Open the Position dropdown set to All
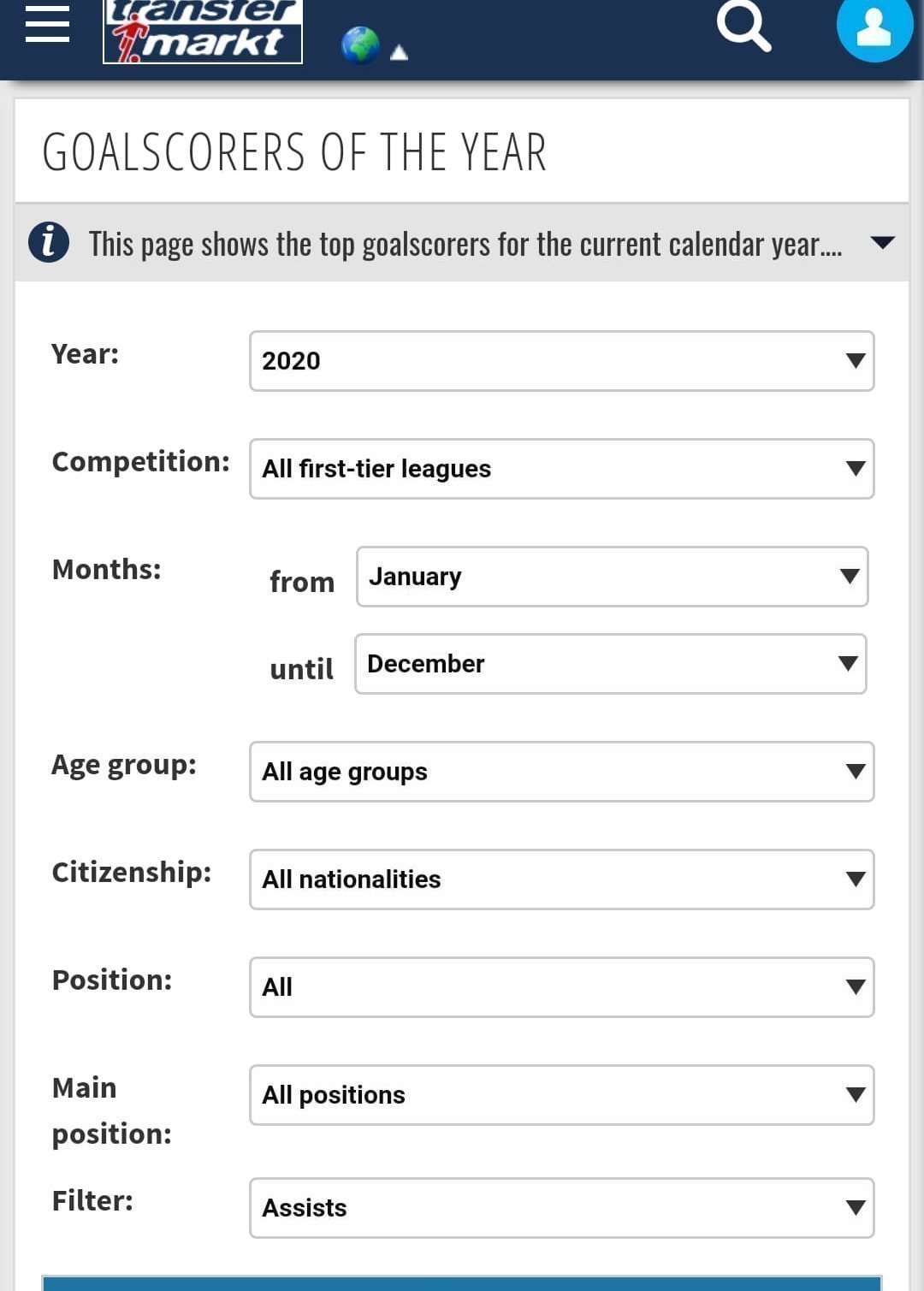 [561, 987]
